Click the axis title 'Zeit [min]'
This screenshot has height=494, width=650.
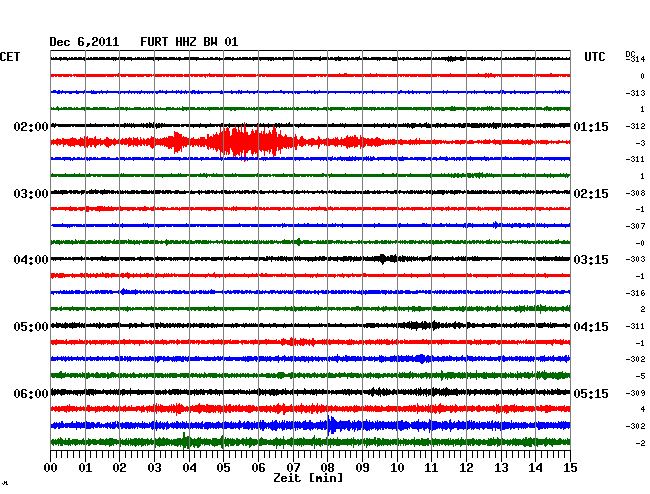tap(308, 478)
